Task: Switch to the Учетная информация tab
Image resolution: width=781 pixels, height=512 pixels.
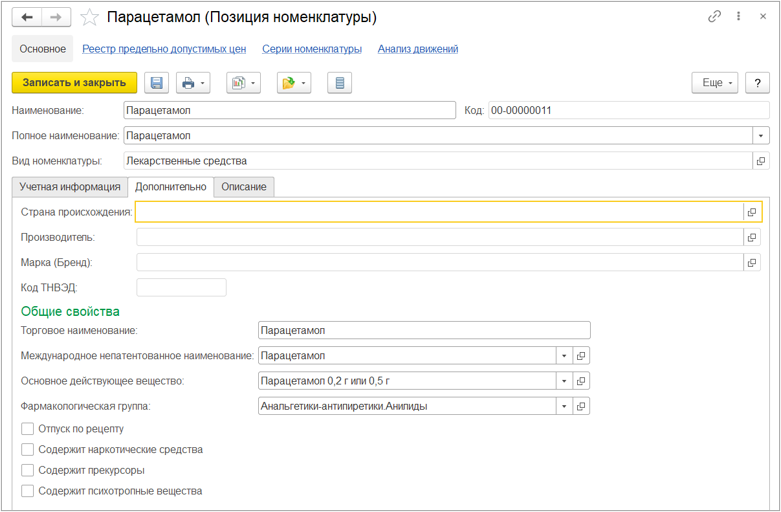Action: (70, 187)
